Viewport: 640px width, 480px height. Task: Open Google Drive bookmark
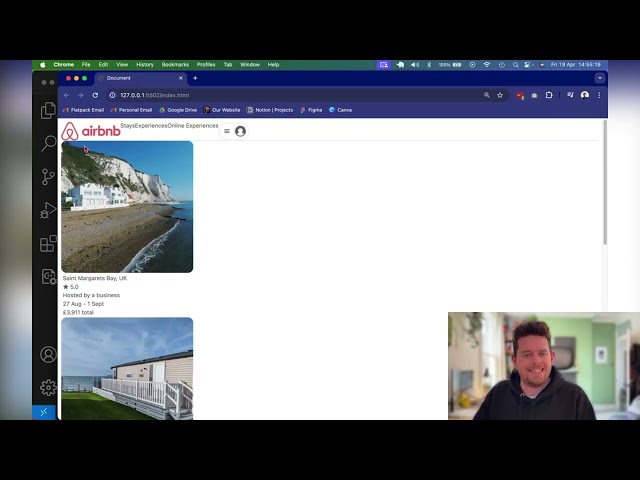(178, 110)
